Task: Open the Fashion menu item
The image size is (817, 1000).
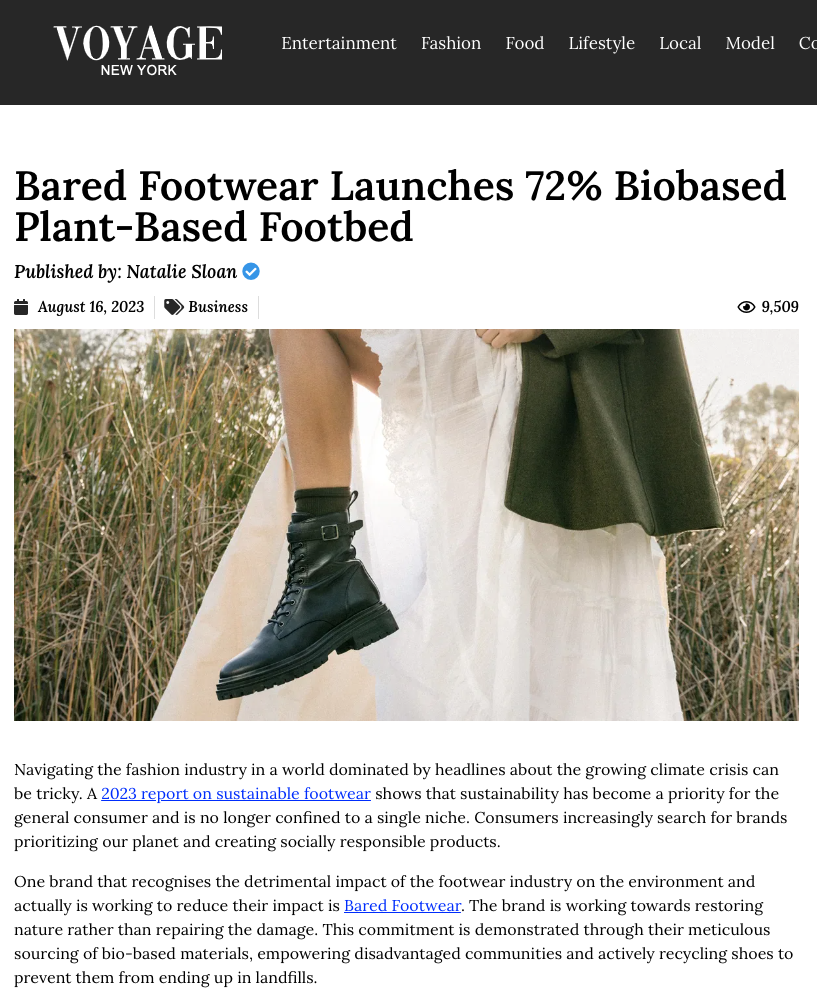Action: (x=451, y=43)
